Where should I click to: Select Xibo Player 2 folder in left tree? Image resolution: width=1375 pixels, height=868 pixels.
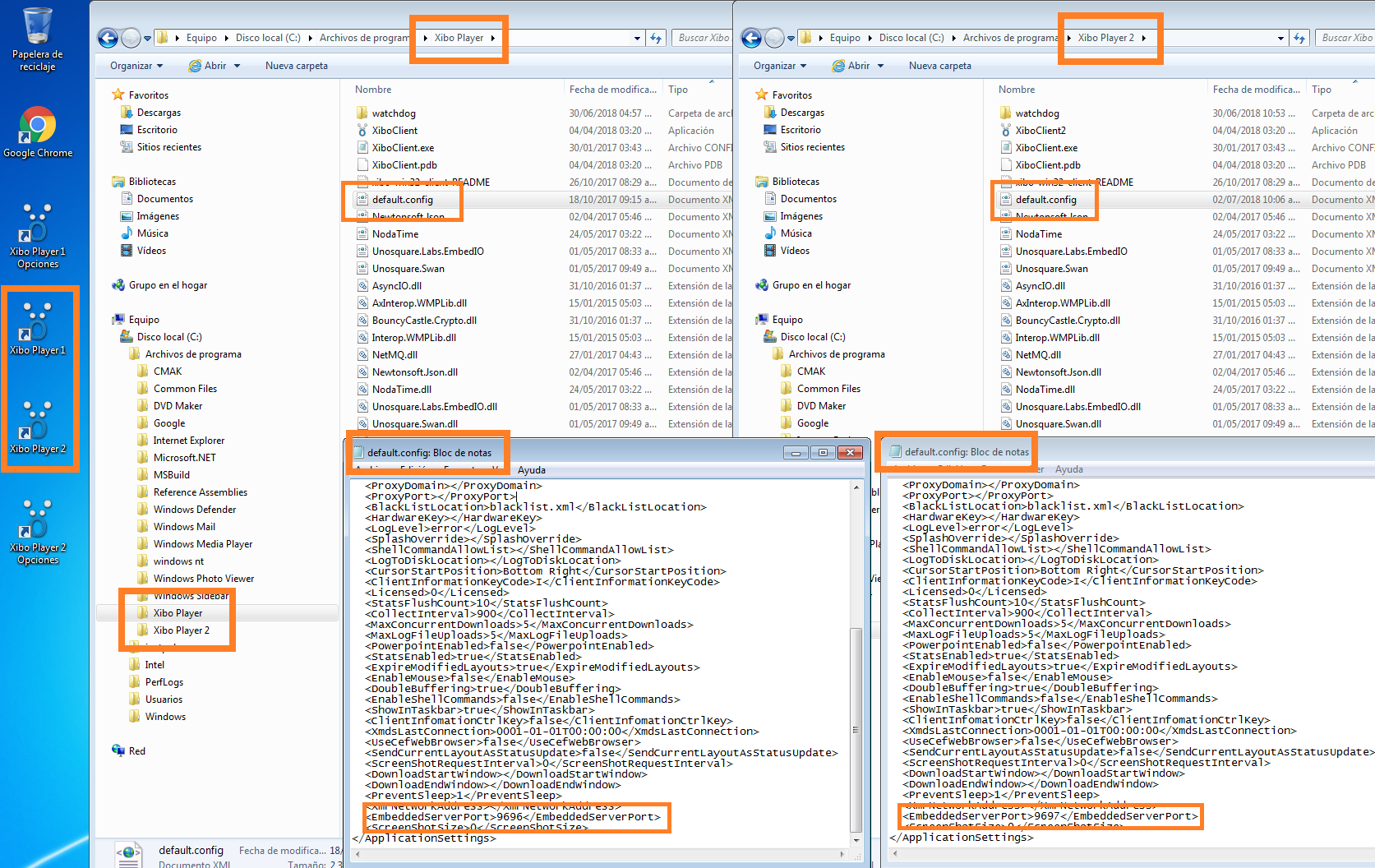click(x=182, y=630)
